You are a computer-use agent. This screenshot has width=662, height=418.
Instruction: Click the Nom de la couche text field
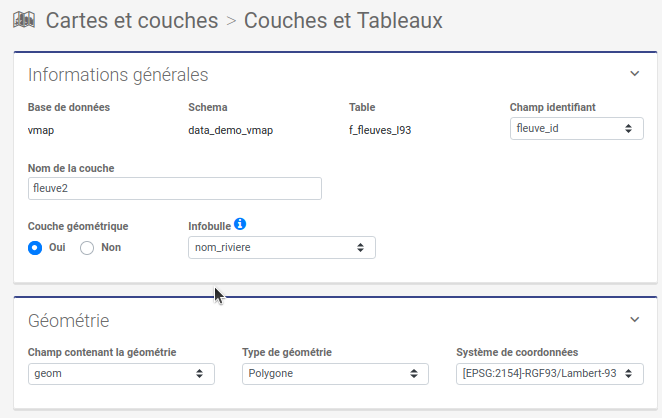point(175,188)
